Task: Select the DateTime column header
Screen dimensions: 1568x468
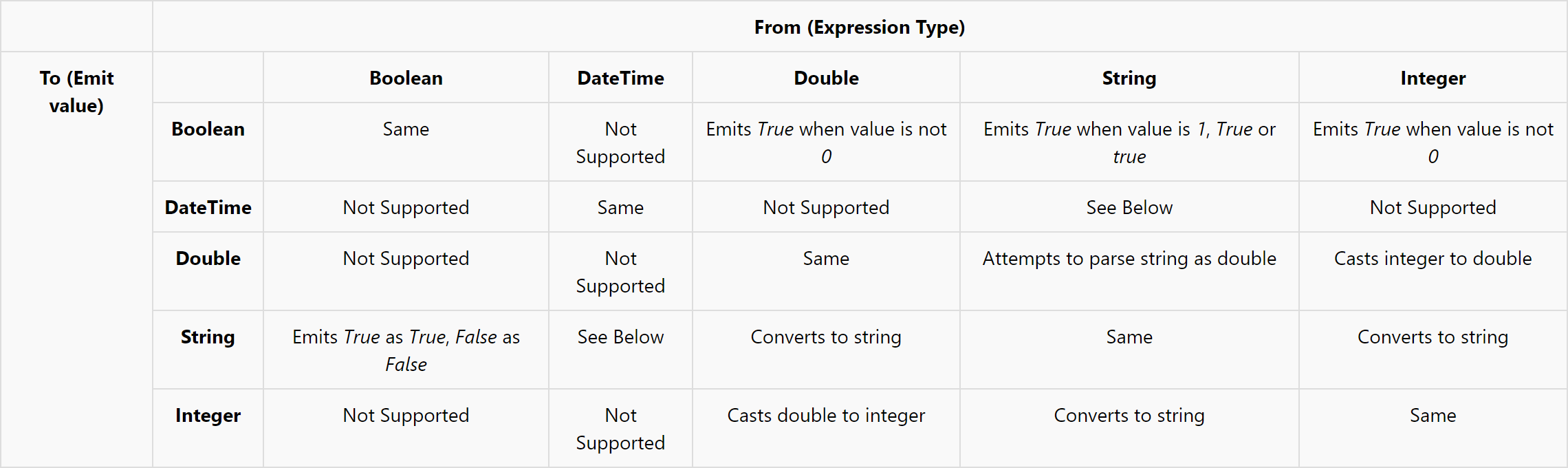Action: [620, 78]
